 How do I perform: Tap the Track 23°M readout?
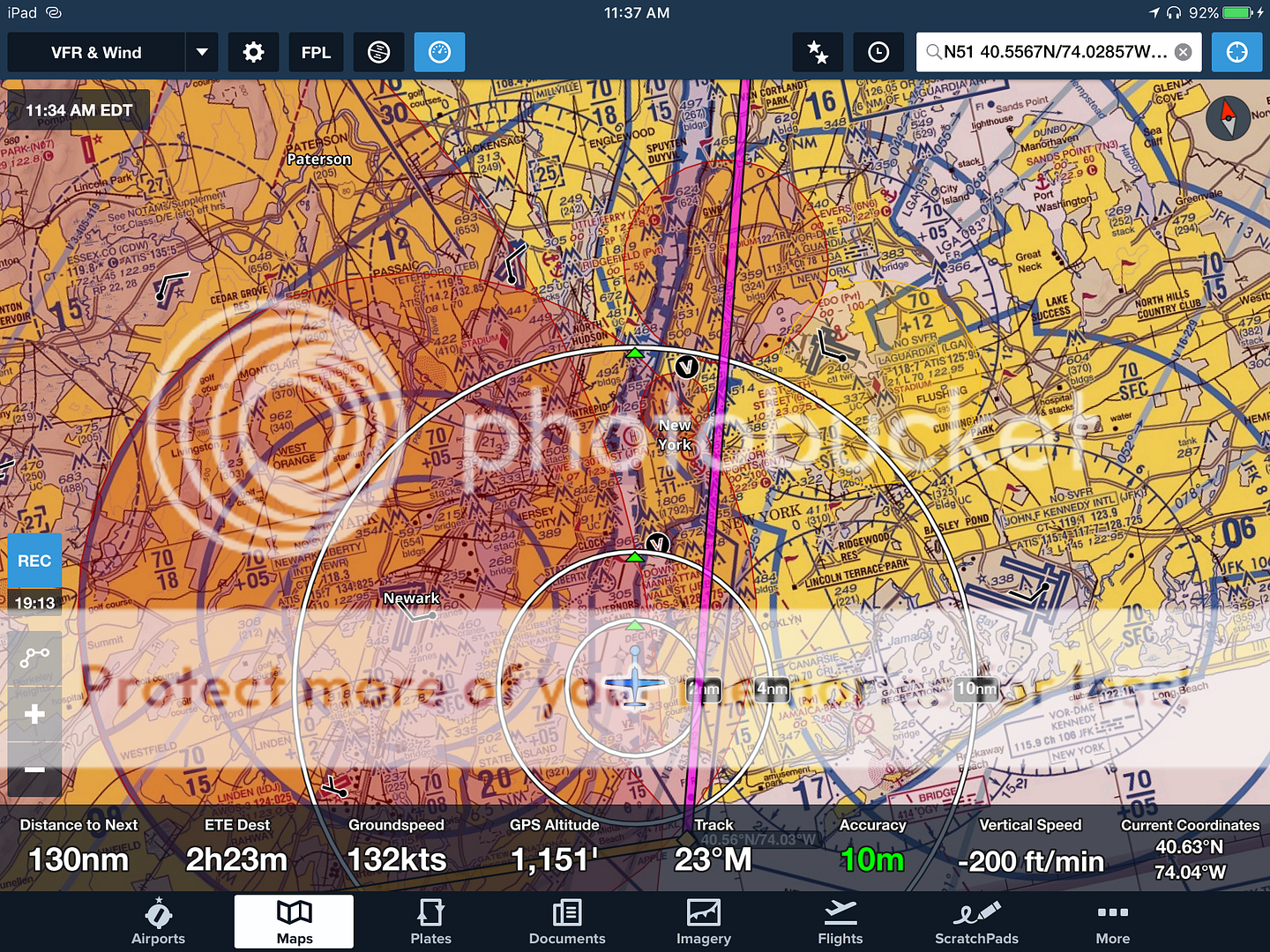click(713, 846)
